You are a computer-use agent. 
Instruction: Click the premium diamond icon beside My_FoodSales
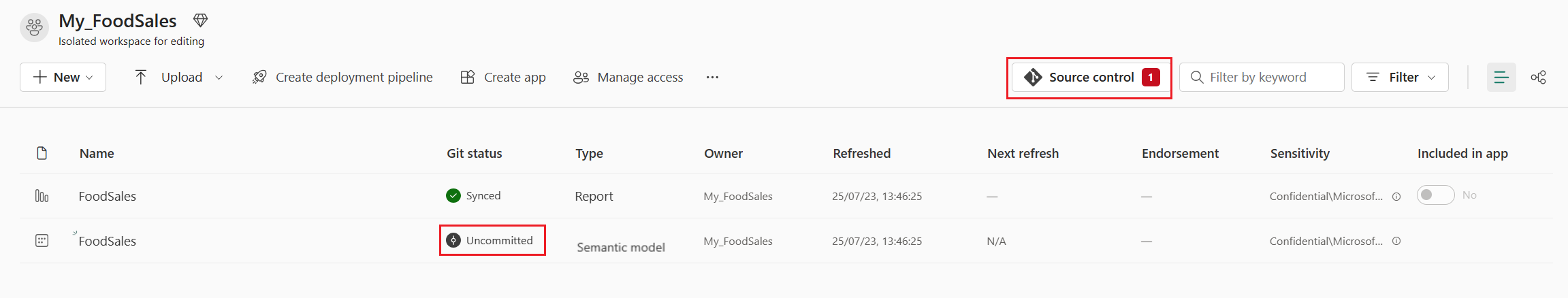(200, 21)
